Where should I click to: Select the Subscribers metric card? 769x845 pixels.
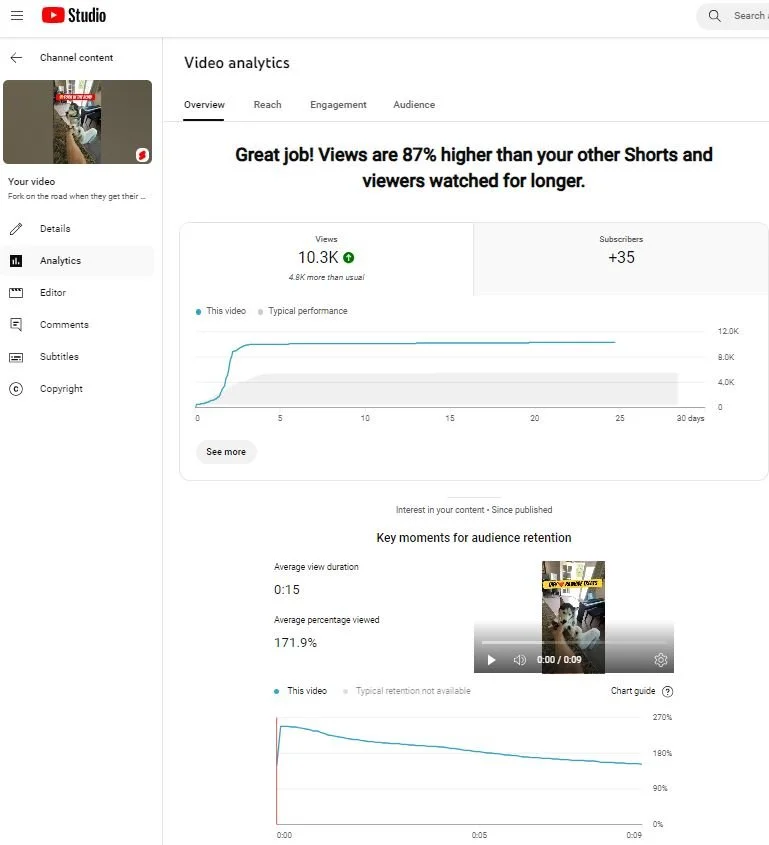coord(621,259)
